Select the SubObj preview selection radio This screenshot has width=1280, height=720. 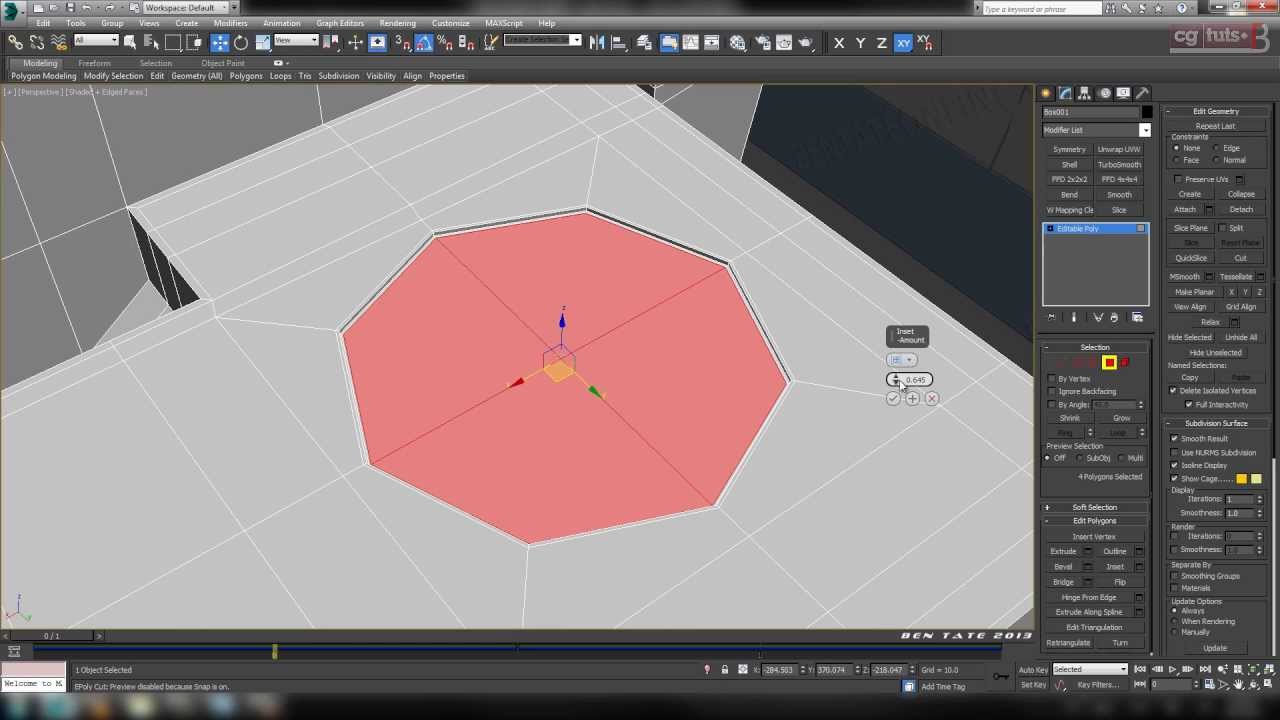(1078, 458)
